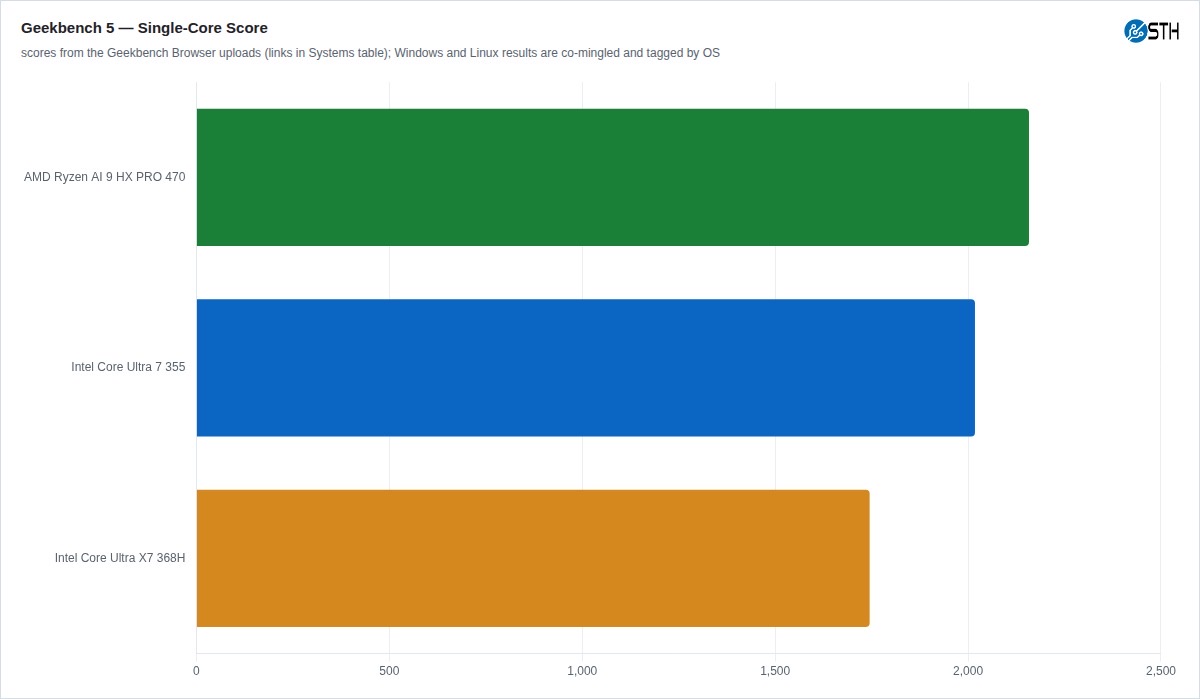
Task: Click the 0 axis tick label
Action: pyautogui.click(x=196, y=670)
